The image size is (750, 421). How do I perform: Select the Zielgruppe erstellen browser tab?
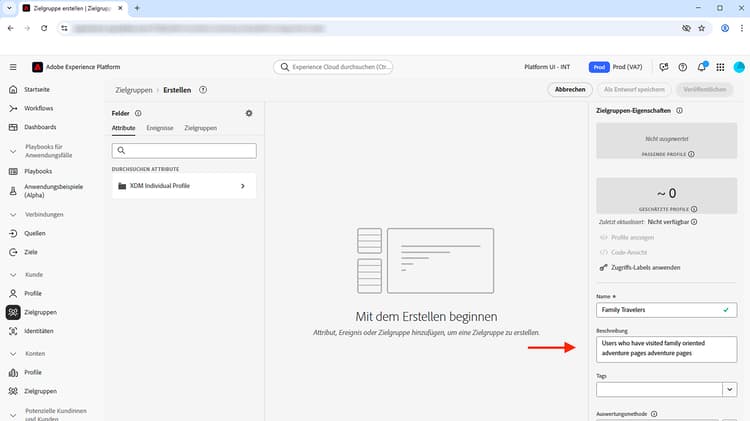pos(72,8)
